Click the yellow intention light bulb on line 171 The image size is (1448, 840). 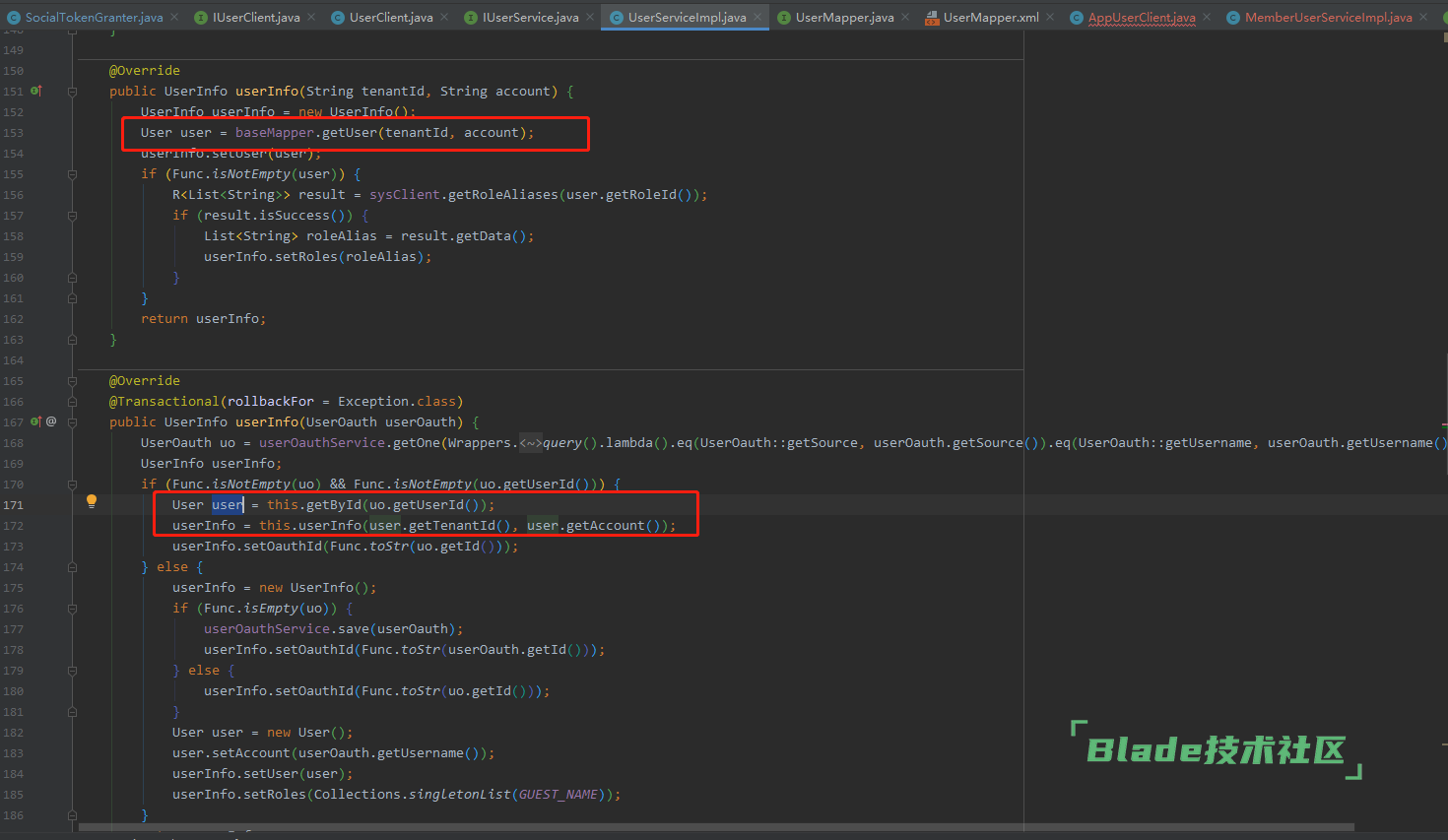(x=92, y=501)
